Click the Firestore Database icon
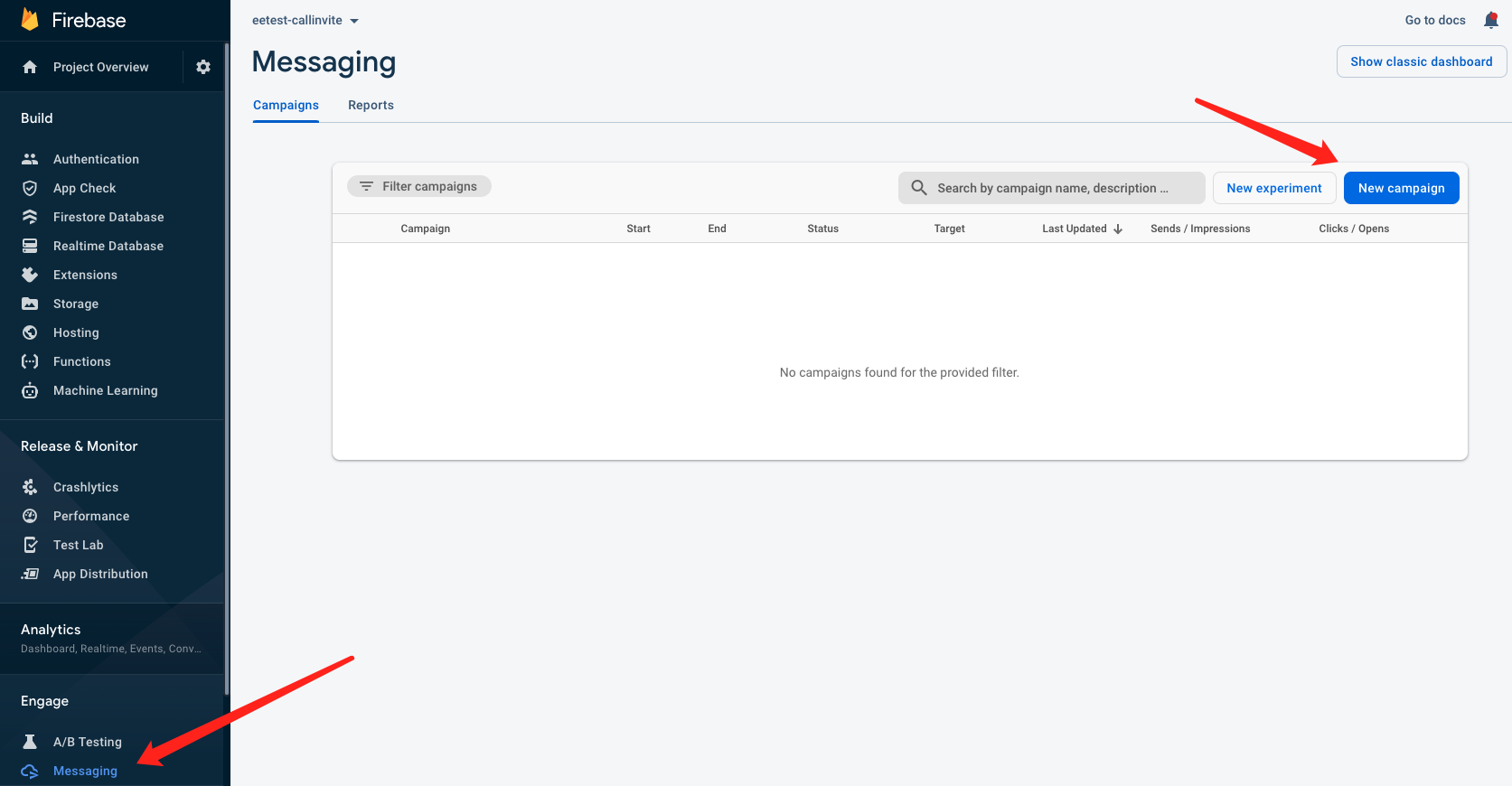1512x786 pixels. [x=30, y=217]
